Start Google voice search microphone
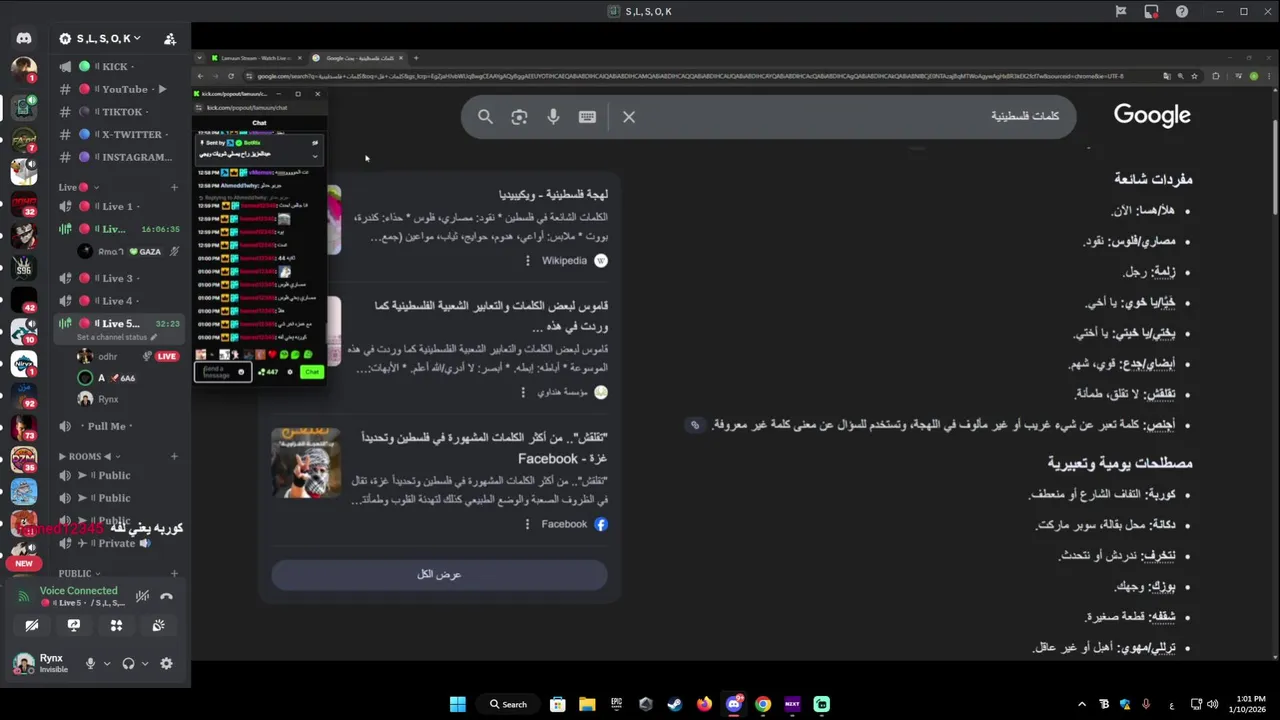This screenshot has height=720, width=1280. pyautogui.click(x=553, y=117)
